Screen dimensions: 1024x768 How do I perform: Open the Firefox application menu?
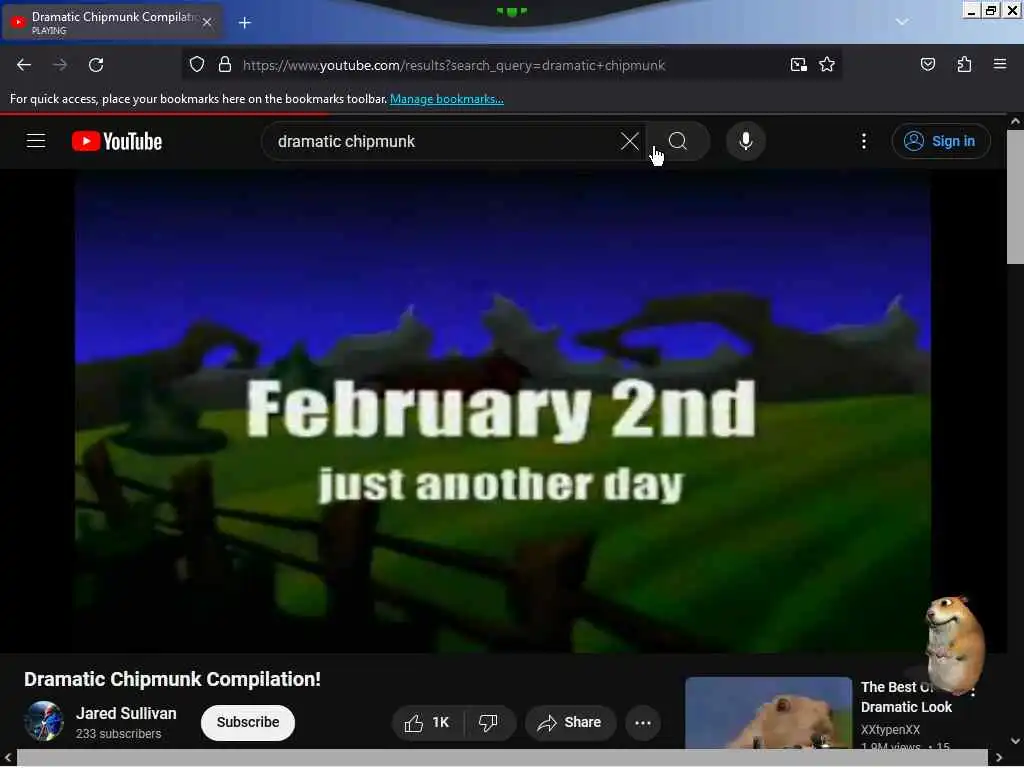1000,64
